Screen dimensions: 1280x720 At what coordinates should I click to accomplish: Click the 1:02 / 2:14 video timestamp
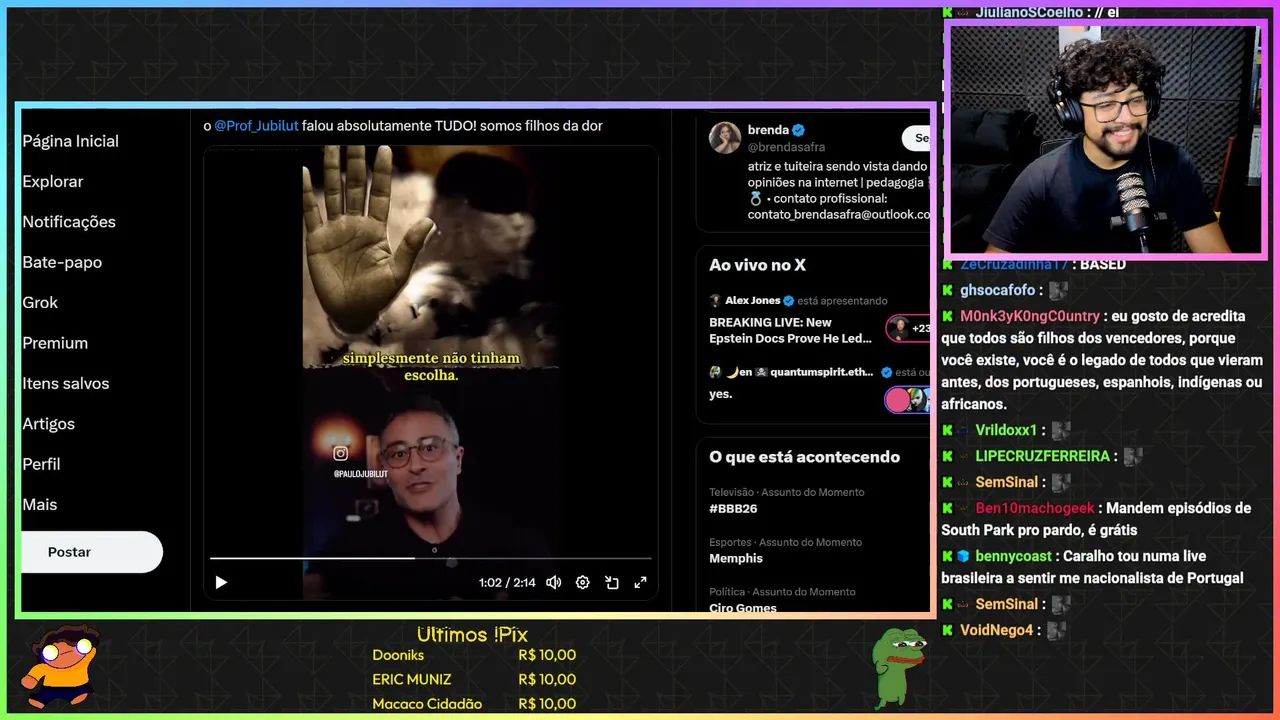click(x=507, y=582)
